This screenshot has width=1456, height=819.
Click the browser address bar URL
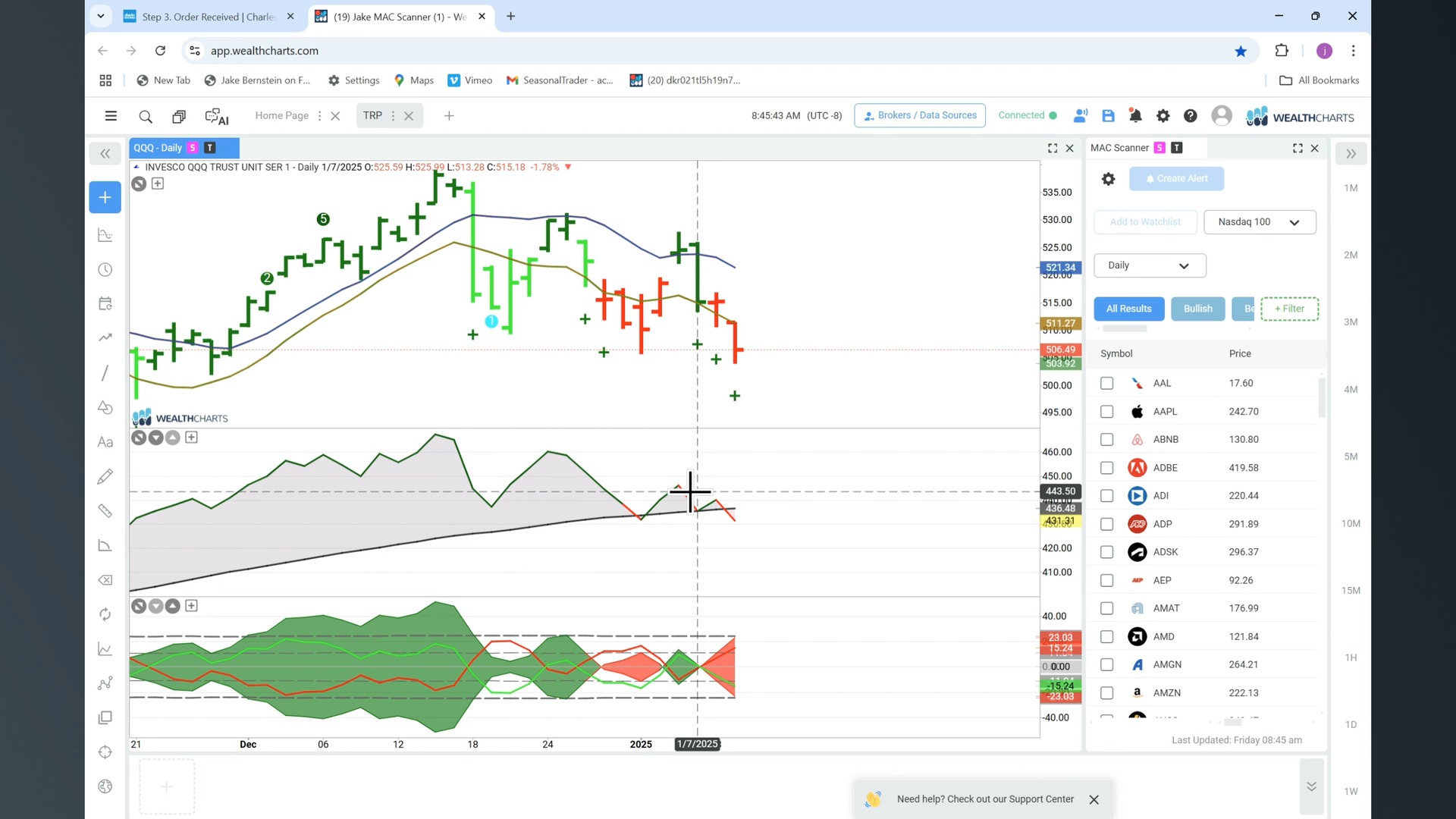[x=265, y=51]
